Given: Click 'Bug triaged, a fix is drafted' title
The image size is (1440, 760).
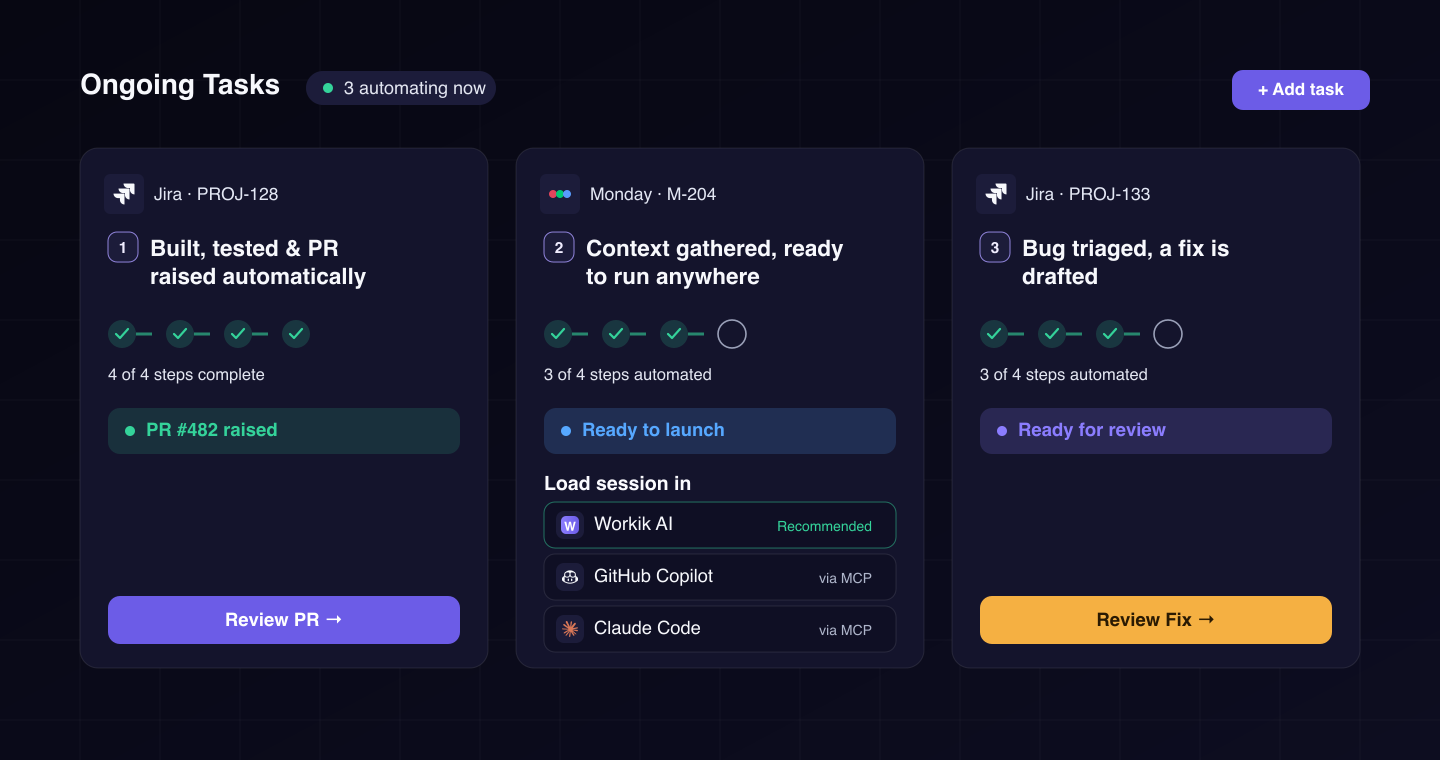Looking at the screenshot, I should pyautogui.click(x=1126, y=262).
